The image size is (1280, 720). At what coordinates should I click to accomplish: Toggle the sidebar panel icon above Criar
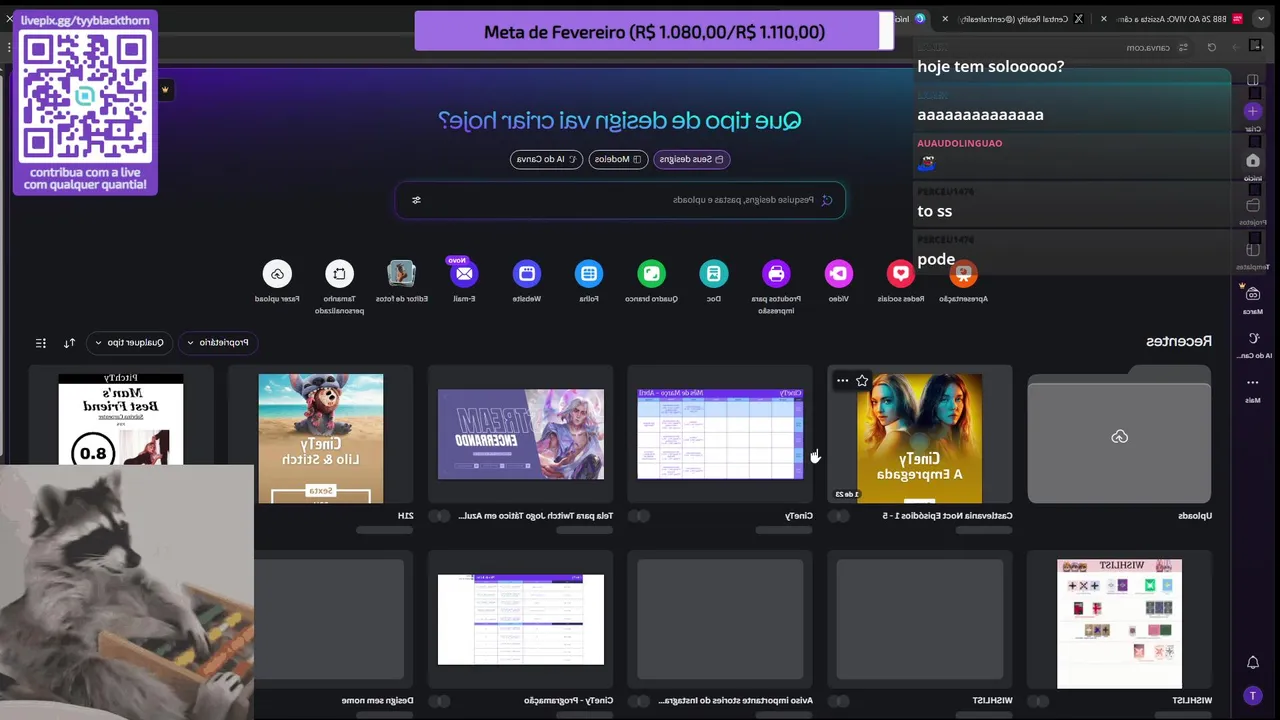(1253, 80)
